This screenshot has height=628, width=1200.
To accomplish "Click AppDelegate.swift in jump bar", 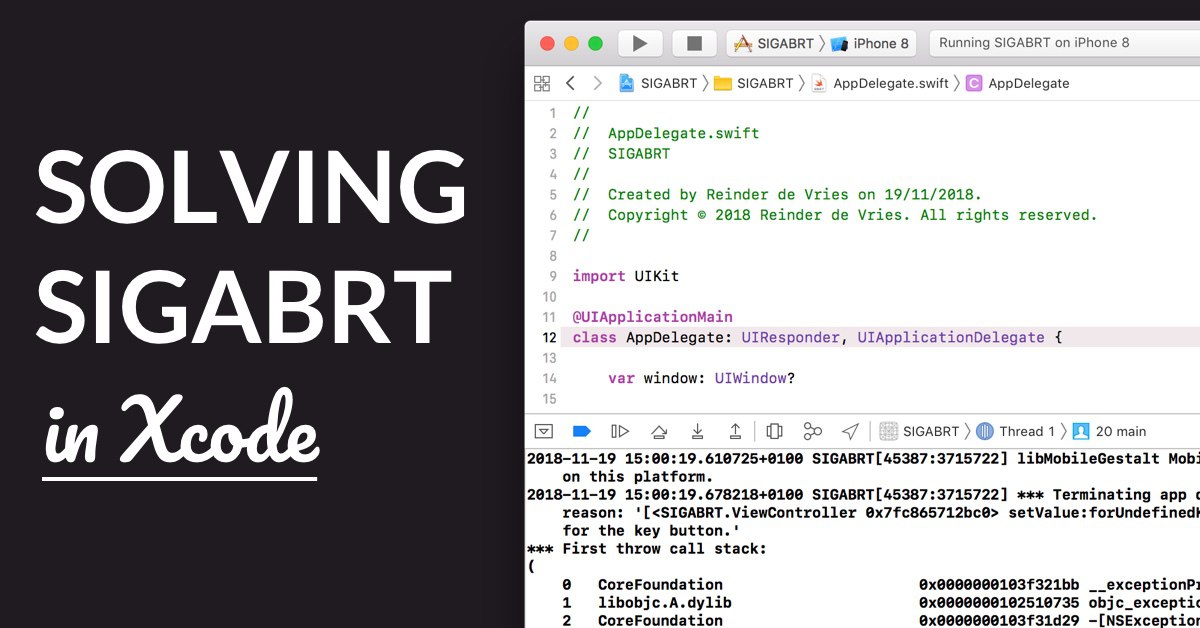I will point(880,83).
